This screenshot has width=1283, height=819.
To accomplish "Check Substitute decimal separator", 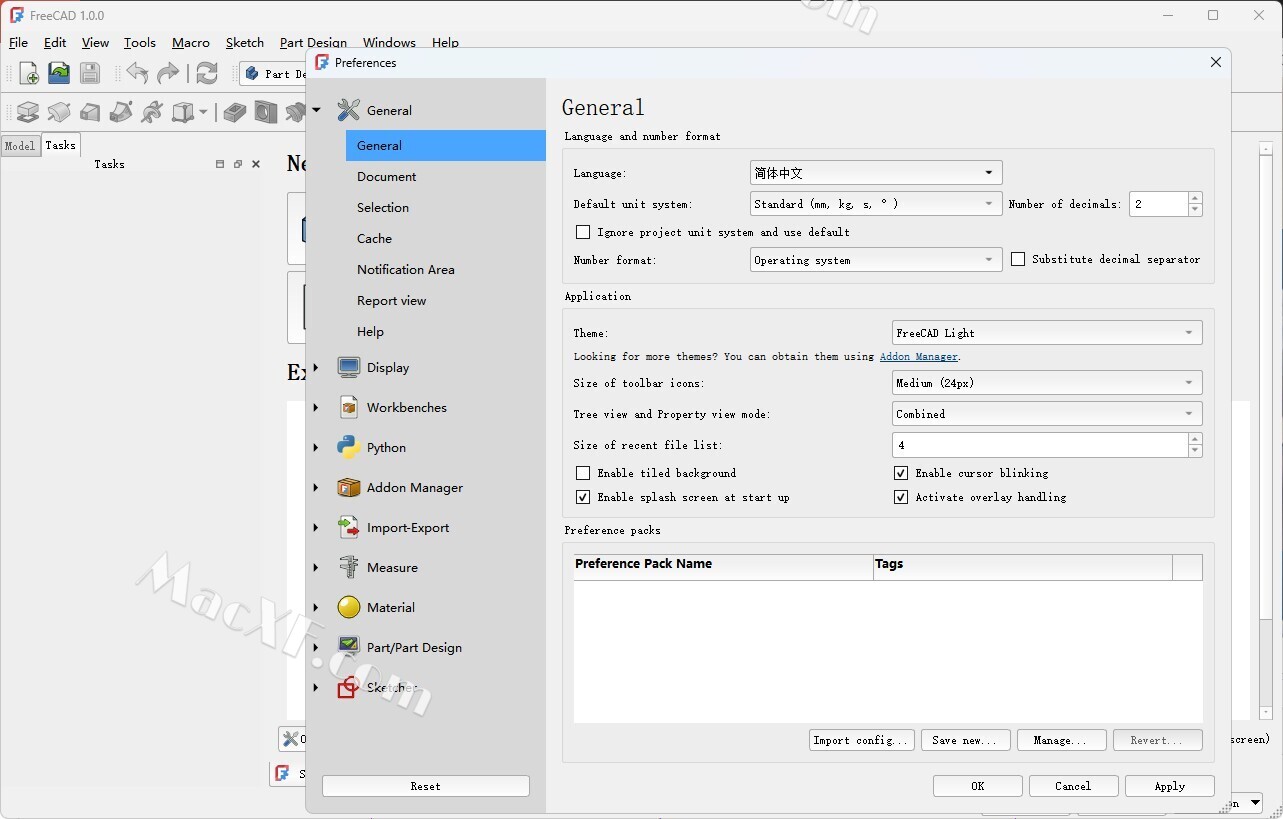I will pyautogui.click(x=1018, y=259).
